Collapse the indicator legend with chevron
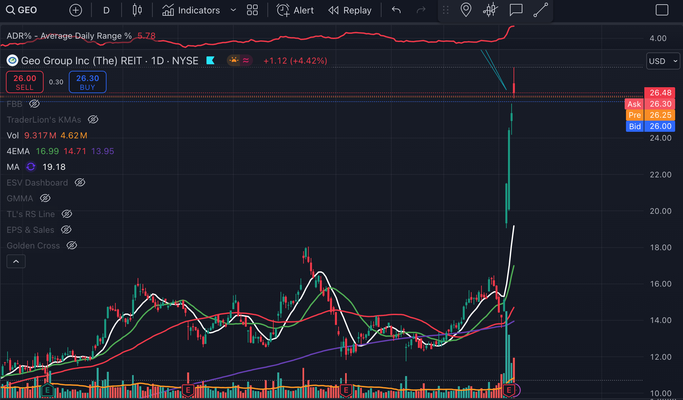Screen dimensions: 683x400 pyautogui.click(x=16, y=261)
